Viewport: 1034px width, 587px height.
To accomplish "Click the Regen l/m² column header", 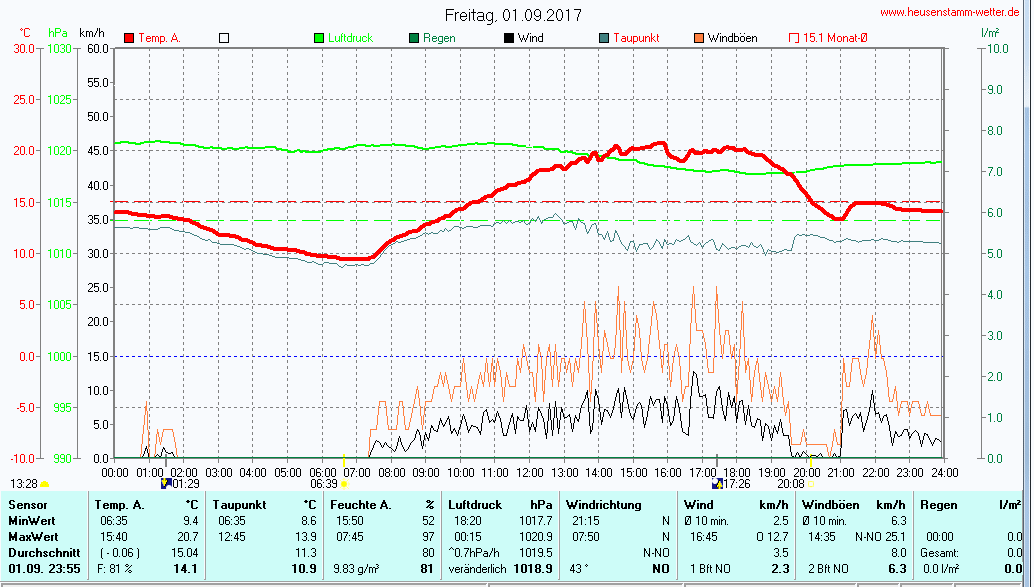I will (x=970, y=505).
